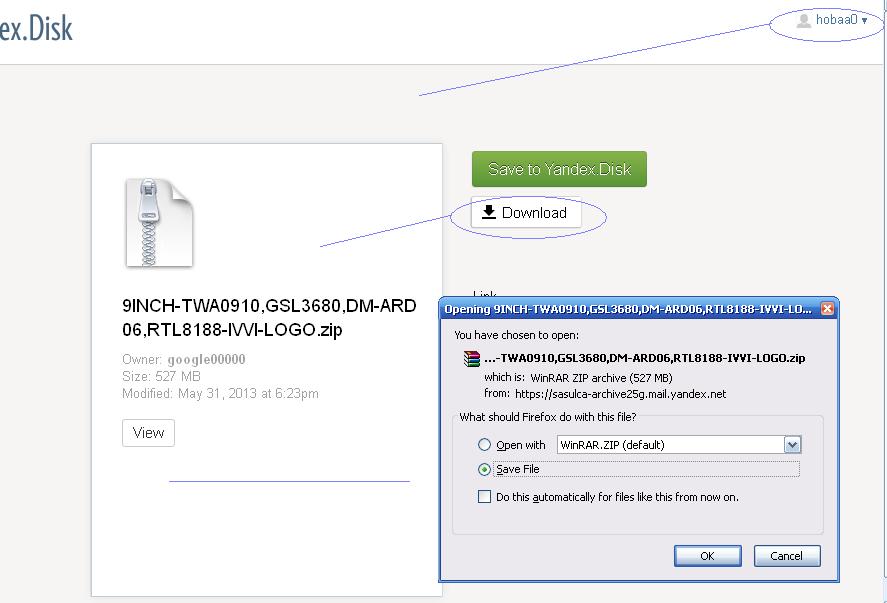Click the zip file thumbnail
Image resolution: width=887 pixels, height=603 pixels.
(159, 222)
